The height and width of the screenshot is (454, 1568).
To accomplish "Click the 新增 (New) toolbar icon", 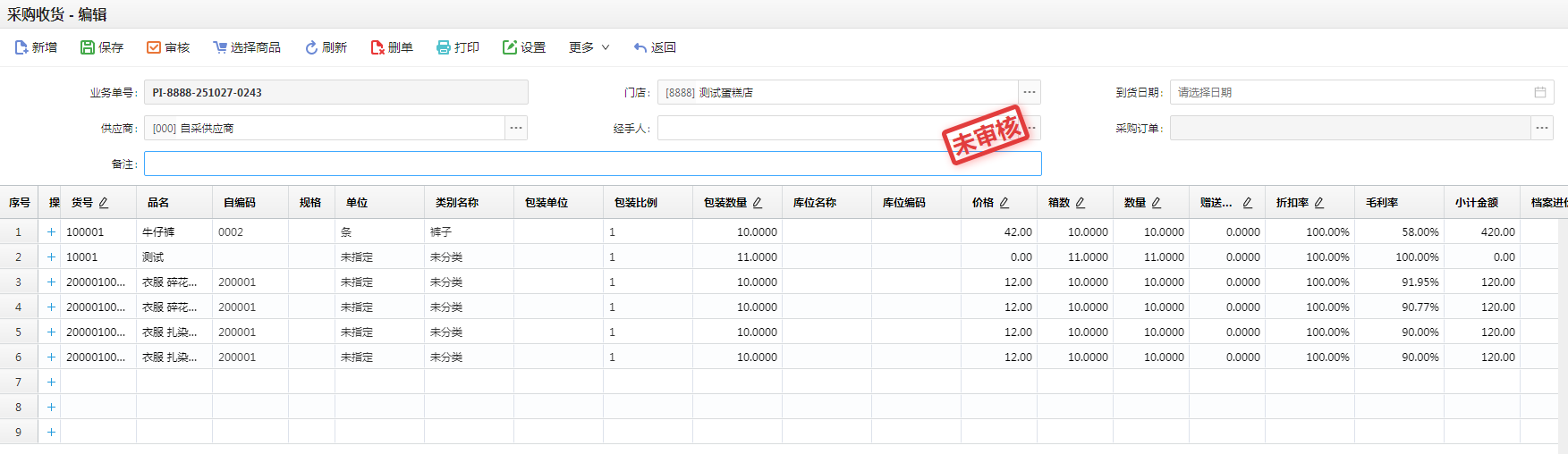I will point(21,47).
